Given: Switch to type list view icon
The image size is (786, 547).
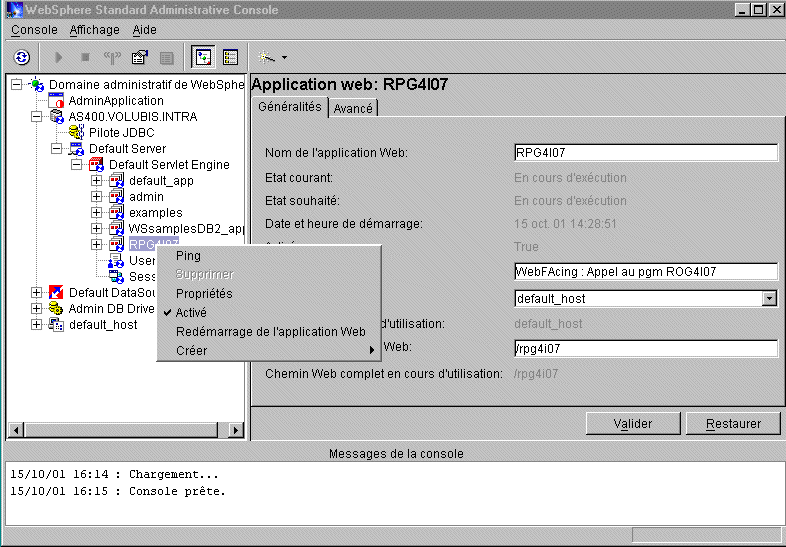Looking at the screenshot, I should (230, 57).
